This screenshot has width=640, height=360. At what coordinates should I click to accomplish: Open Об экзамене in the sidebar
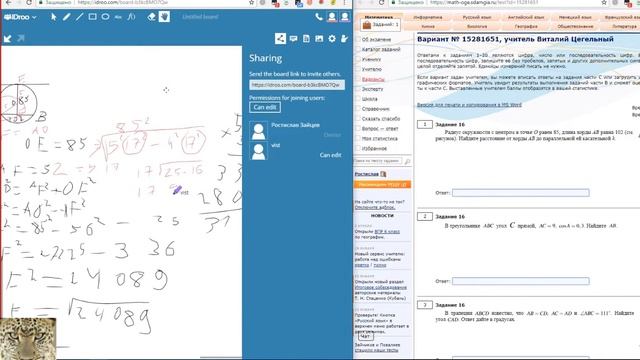376,40
